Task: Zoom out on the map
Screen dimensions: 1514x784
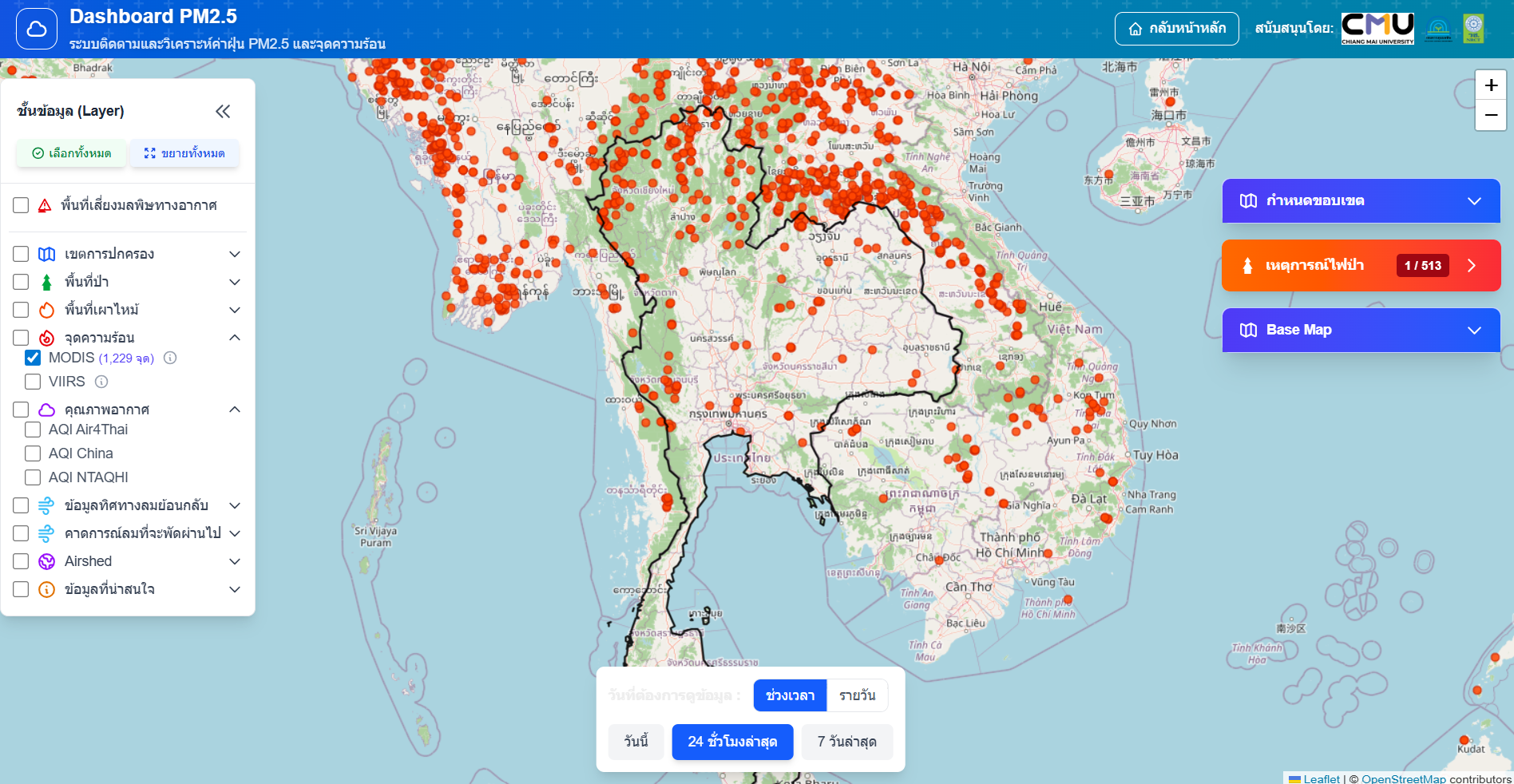Action: pos(1490,115)
